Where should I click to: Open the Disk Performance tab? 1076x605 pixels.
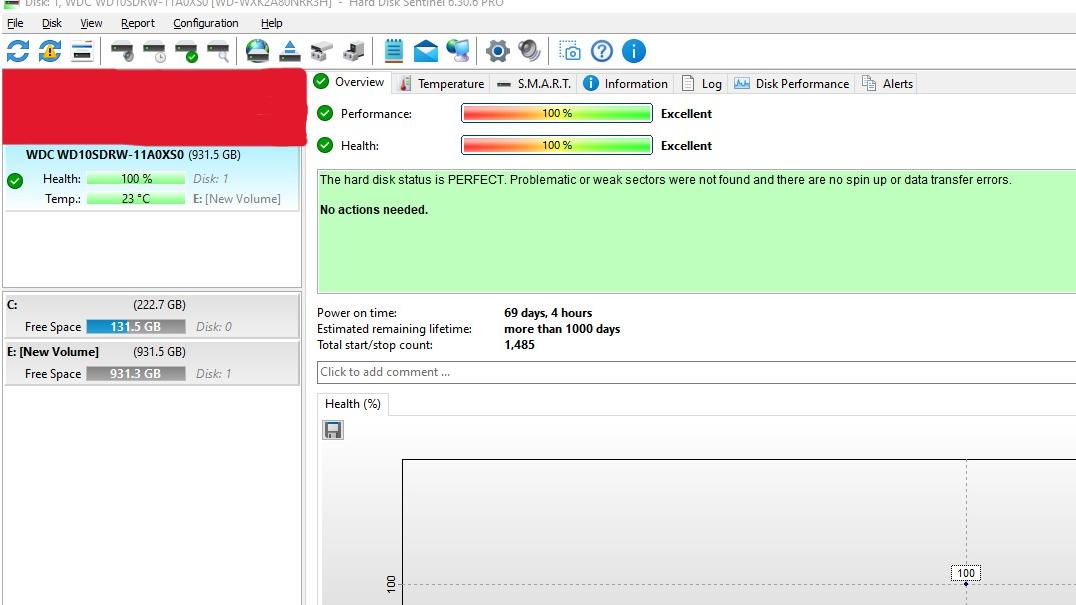791,84
